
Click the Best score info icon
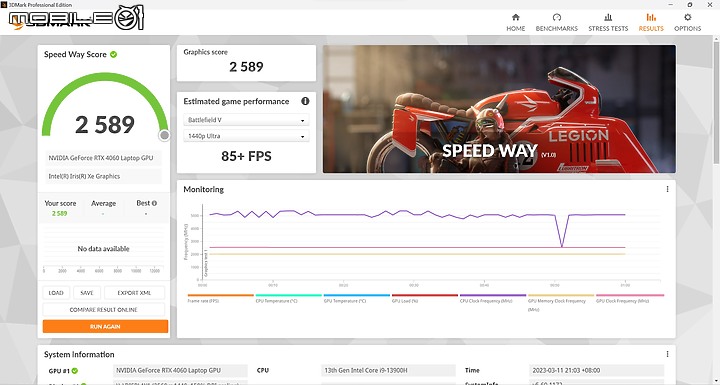tap(154, 203)
